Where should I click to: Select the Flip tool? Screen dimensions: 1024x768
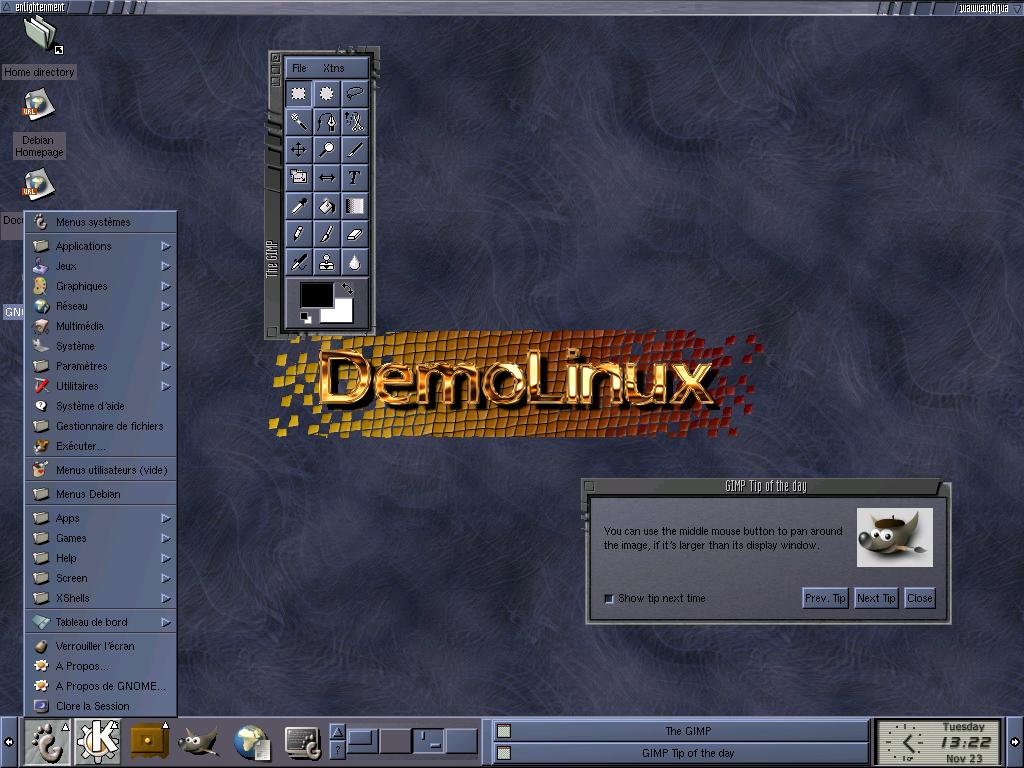click(327, 178)
